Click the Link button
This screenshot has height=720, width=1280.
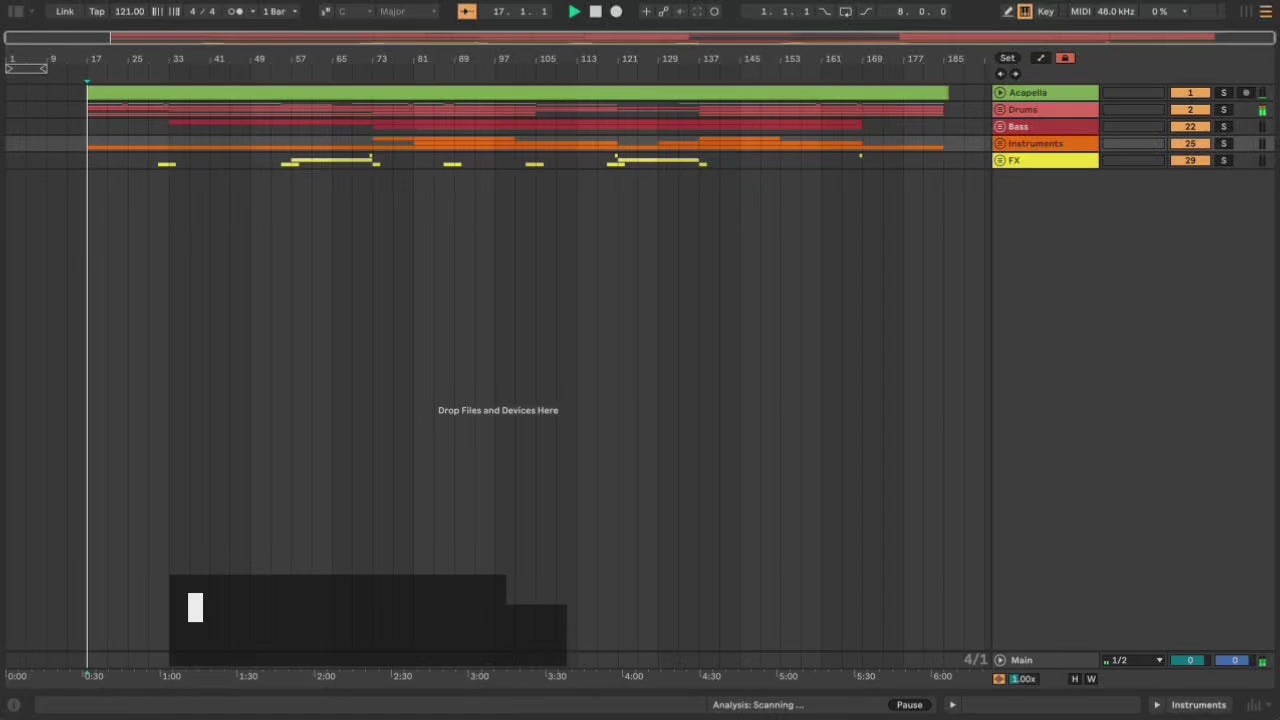[65, 12]
